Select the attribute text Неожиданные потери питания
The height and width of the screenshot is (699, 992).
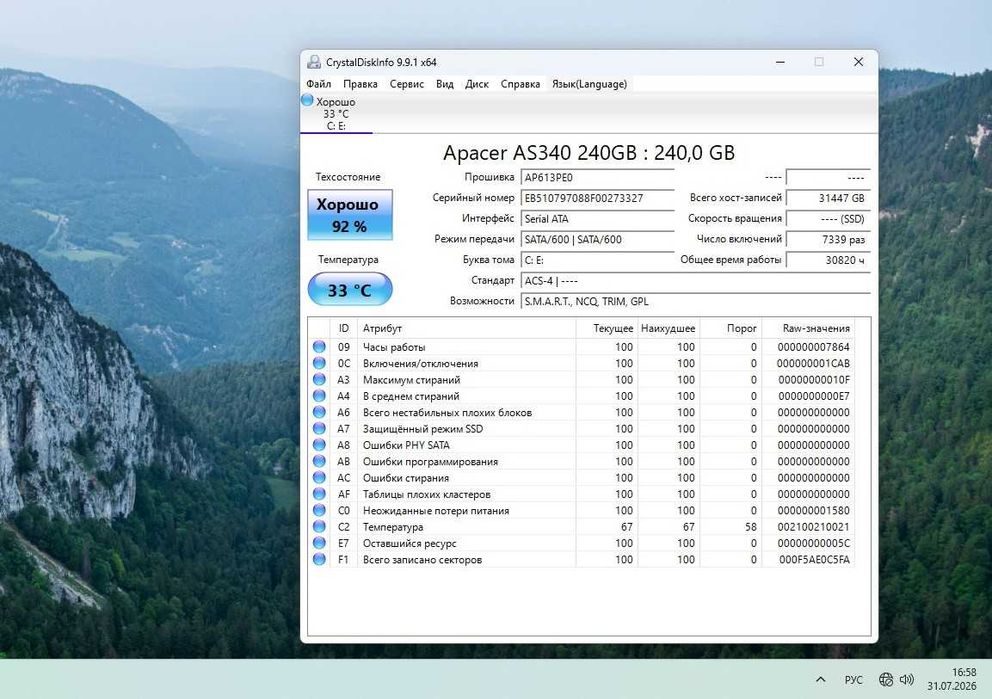coord(436,510)
